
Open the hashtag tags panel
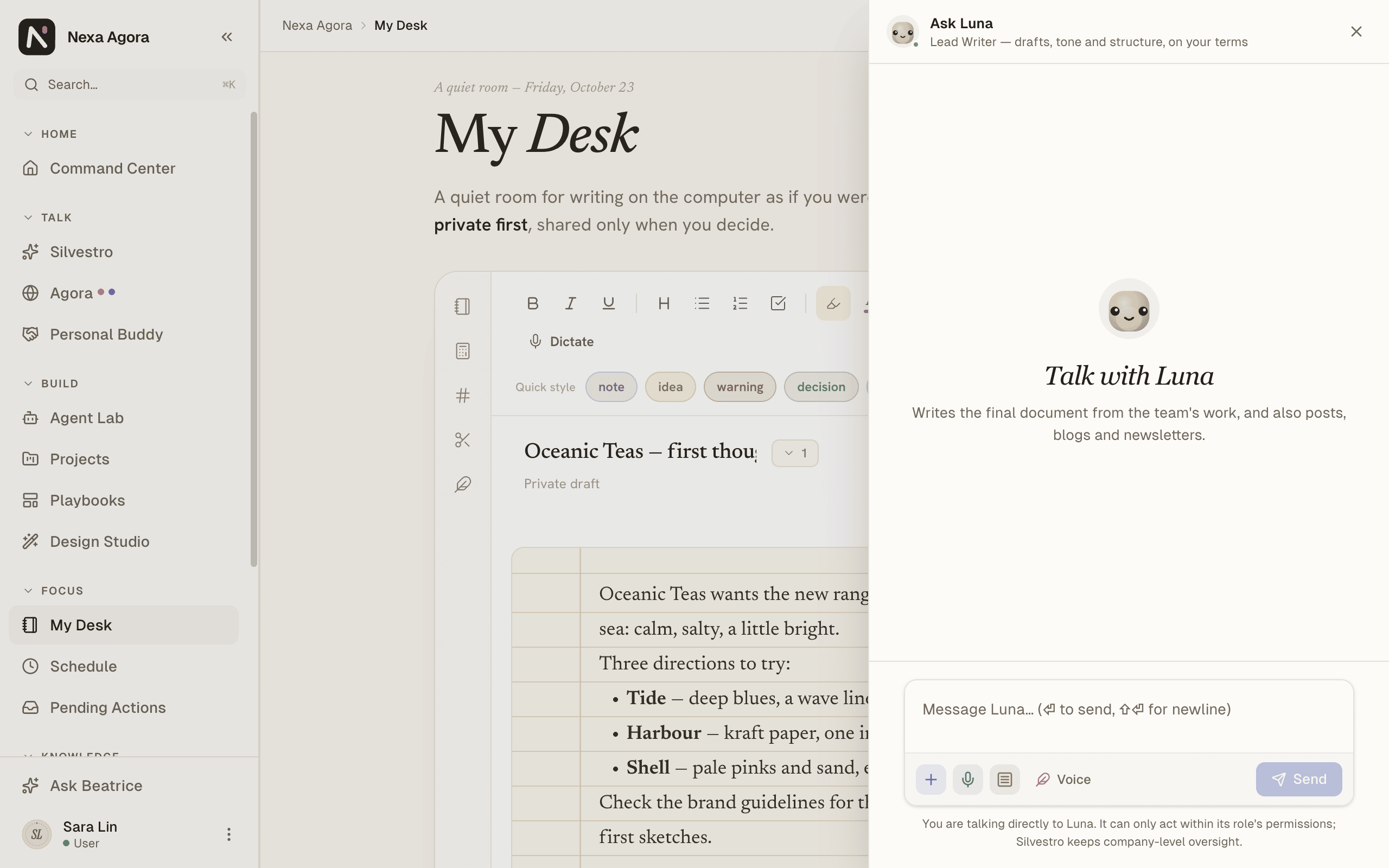463,395
